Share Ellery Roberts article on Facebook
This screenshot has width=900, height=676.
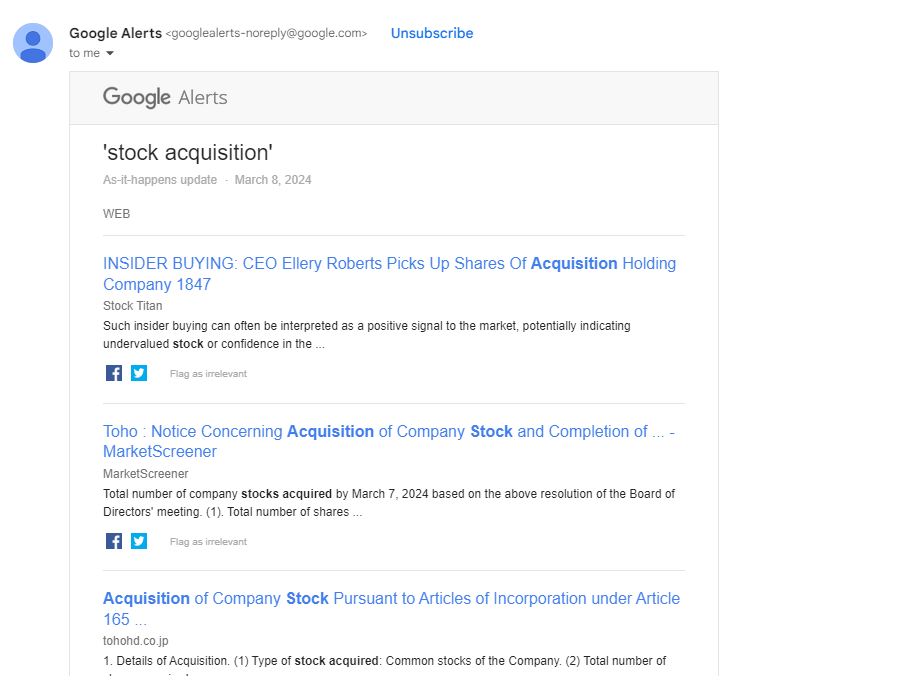(114, 373)
